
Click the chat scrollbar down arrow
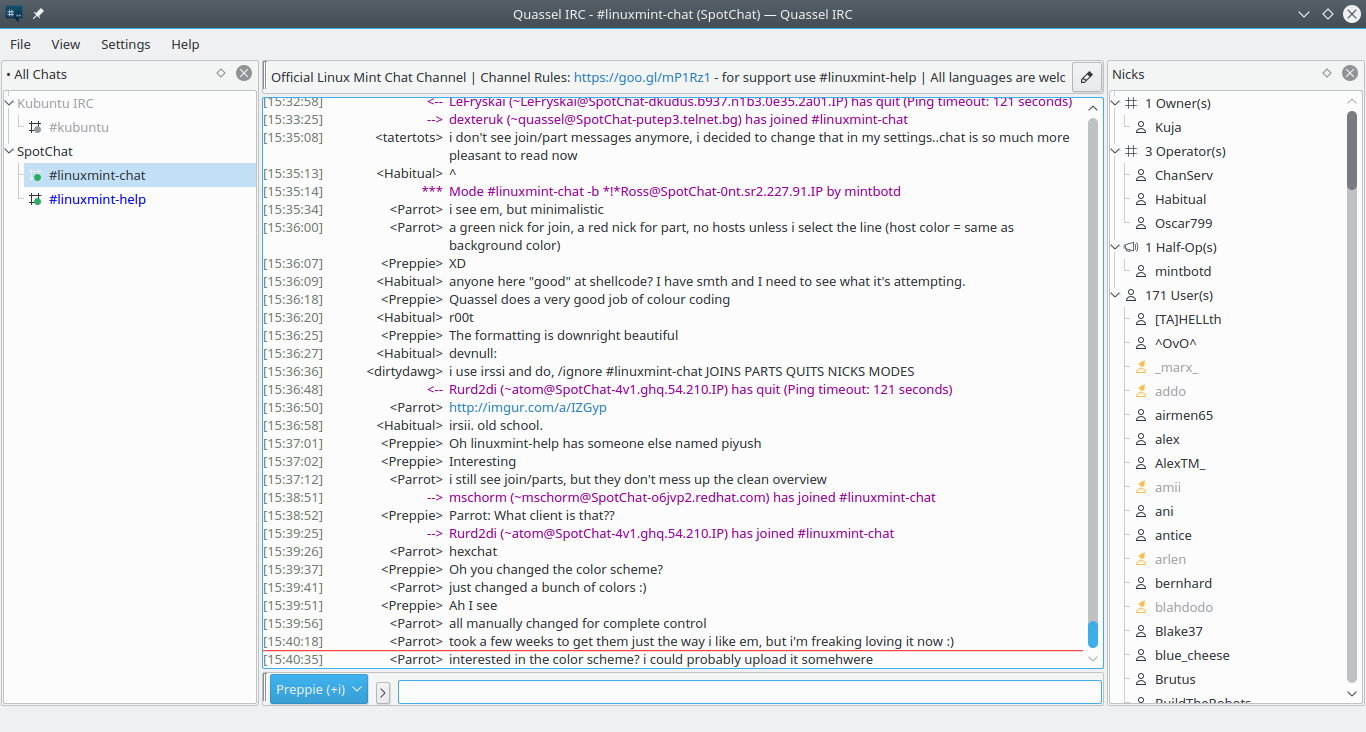[1093, 660]
